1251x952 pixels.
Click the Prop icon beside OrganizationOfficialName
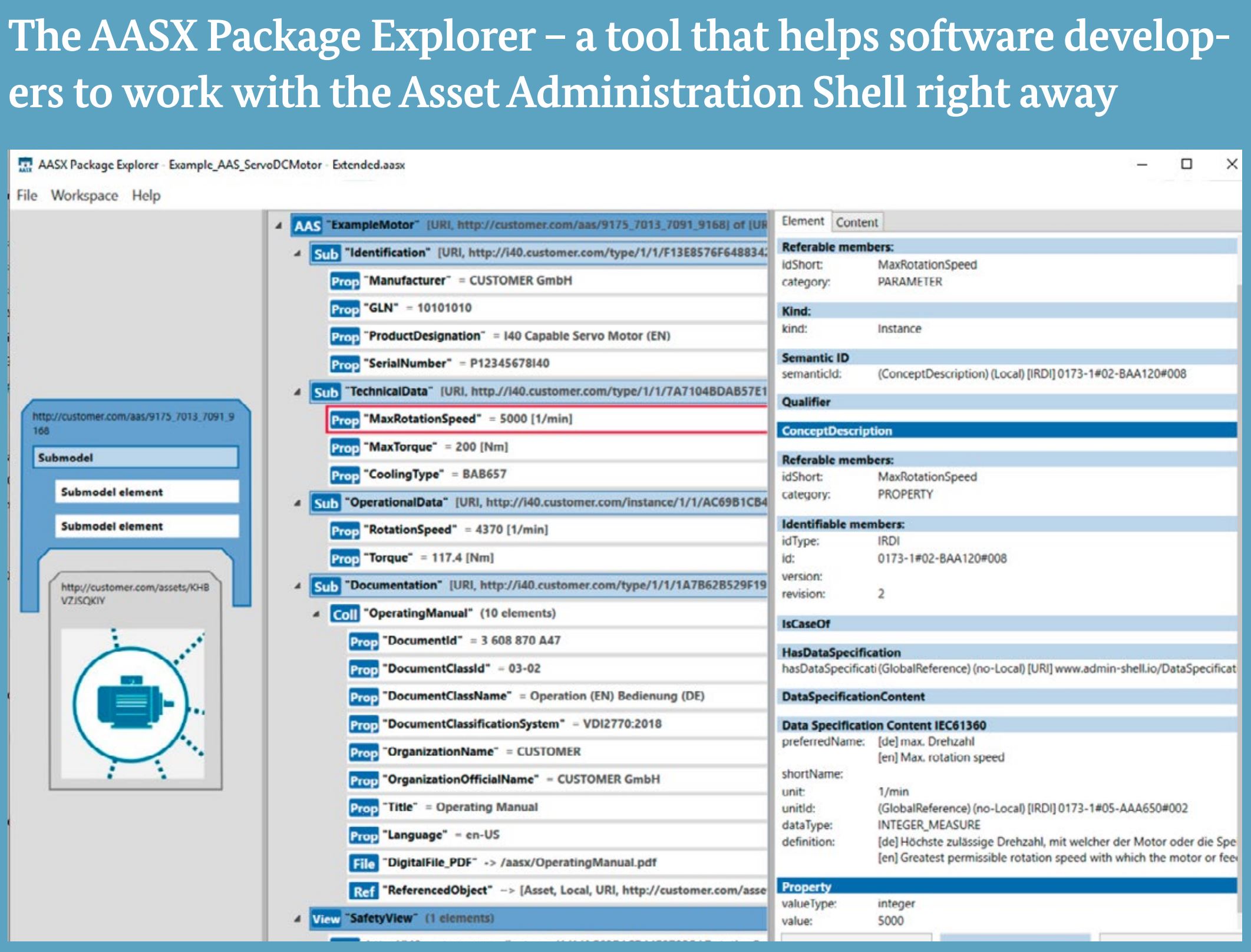tap(364, 780)
